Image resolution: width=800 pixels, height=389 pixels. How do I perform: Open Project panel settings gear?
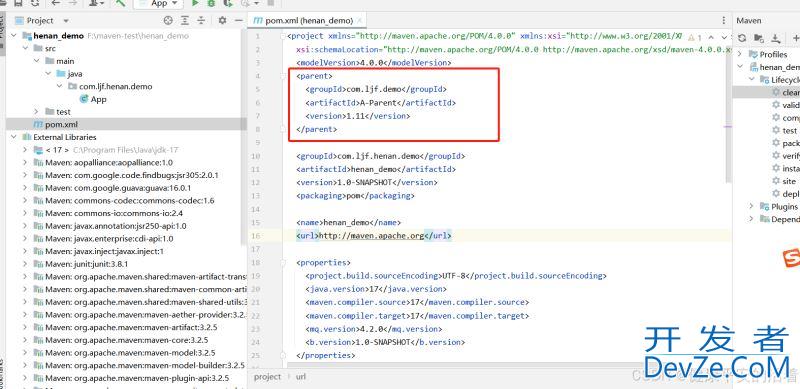[222, 20]
